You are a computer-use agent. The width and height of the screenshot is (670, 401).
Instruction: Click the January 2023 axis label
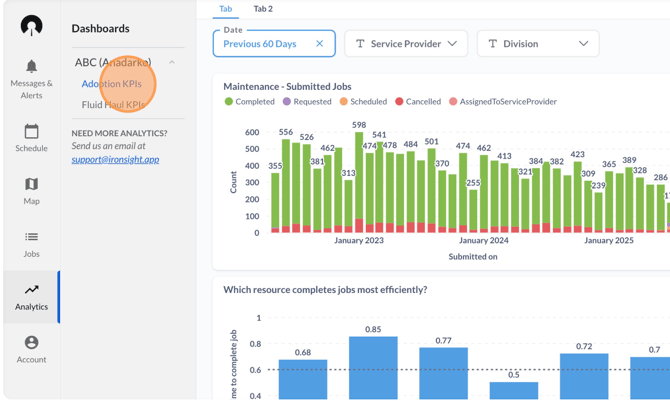(x=359, y=240)
